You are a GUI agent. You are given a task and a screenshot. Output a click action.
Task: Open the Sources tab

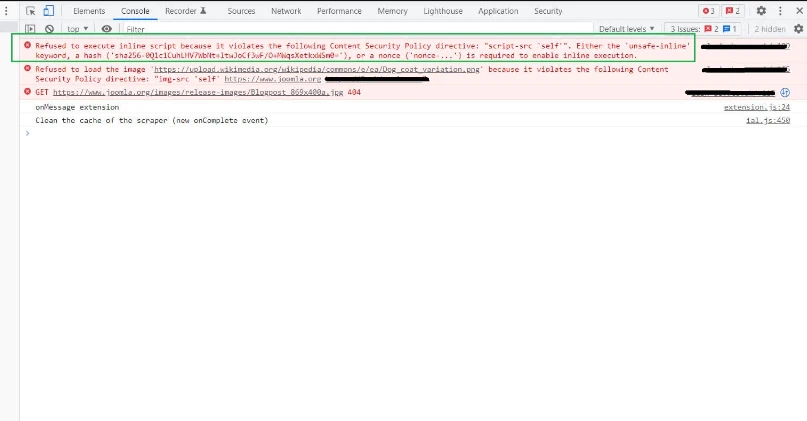point(241,11)
